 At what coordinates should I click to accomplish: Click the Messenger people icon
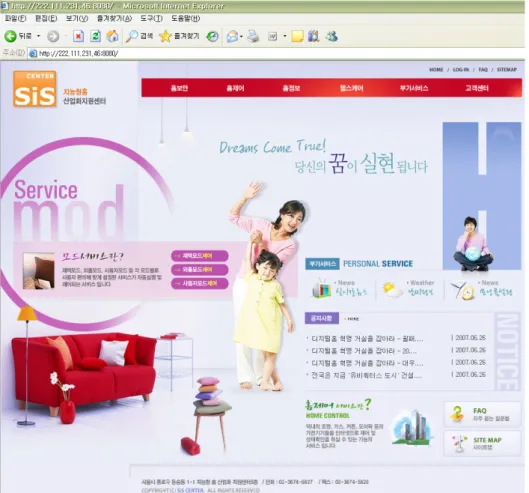(x=332, y=36)
